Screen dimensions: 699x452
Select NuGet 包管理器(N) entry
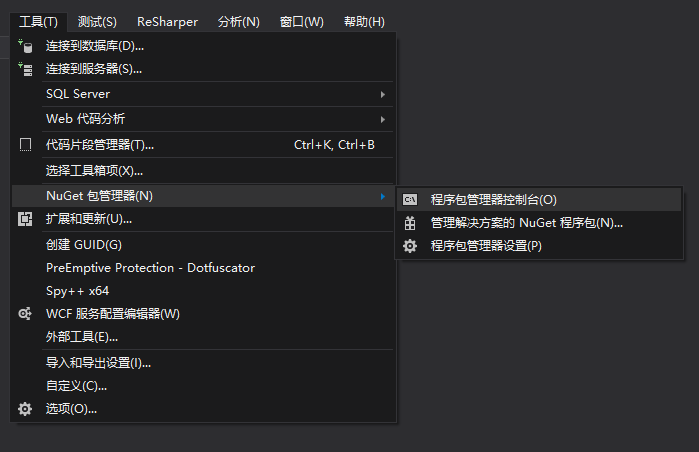tap(203, 196)
